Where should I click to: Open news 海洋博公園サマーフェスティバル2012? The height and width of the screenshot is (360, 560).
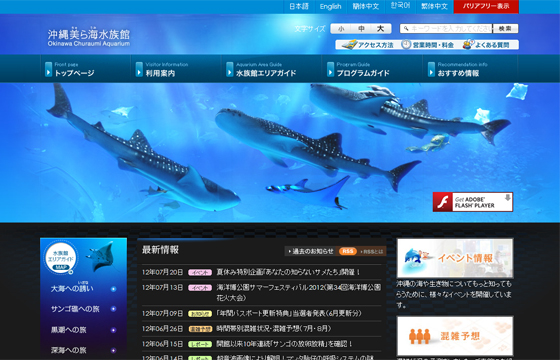coord(299,292)
